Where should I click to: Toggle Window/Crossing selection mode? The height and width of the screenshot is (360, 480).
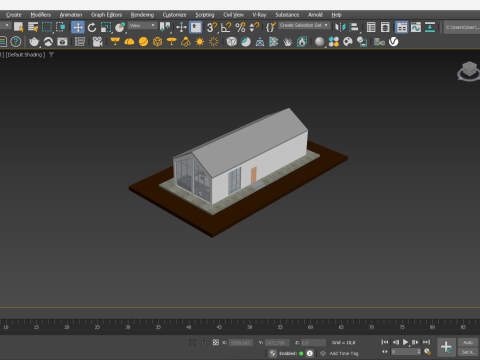61,27
